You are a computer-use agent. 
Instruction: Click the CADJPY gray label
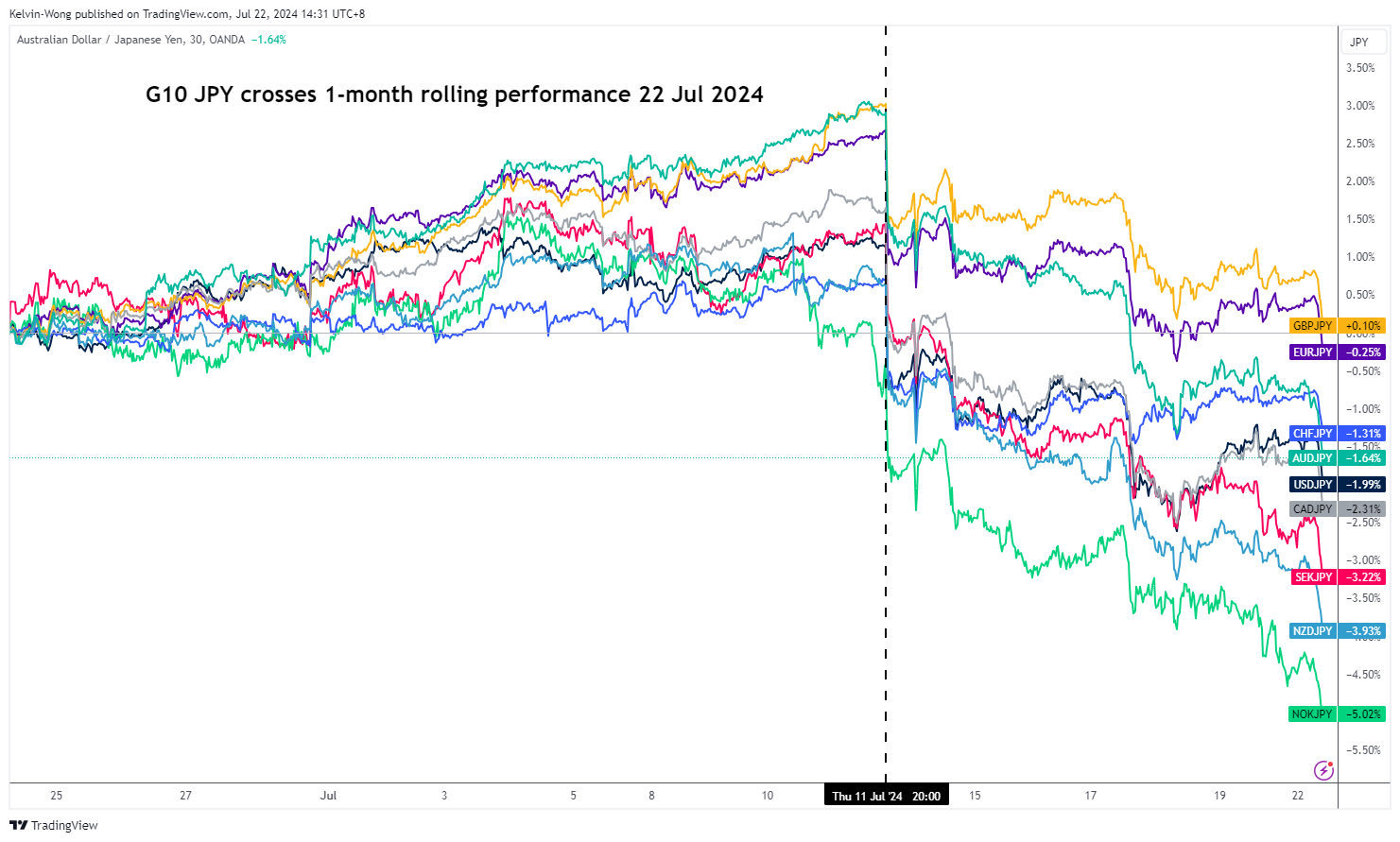1312,509
